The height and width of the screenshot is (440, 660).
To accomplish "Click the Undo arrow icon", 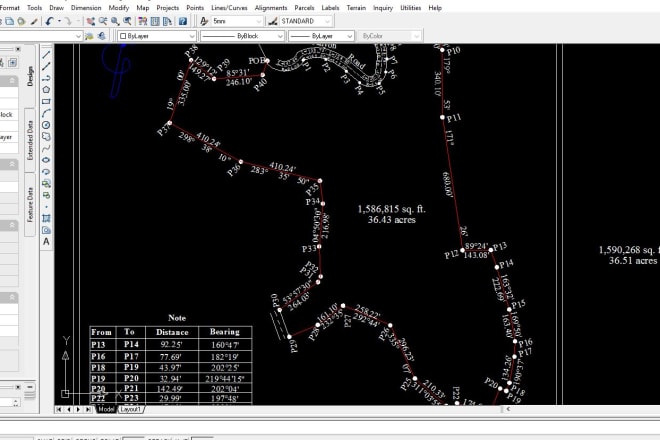I will pos(50,21).
